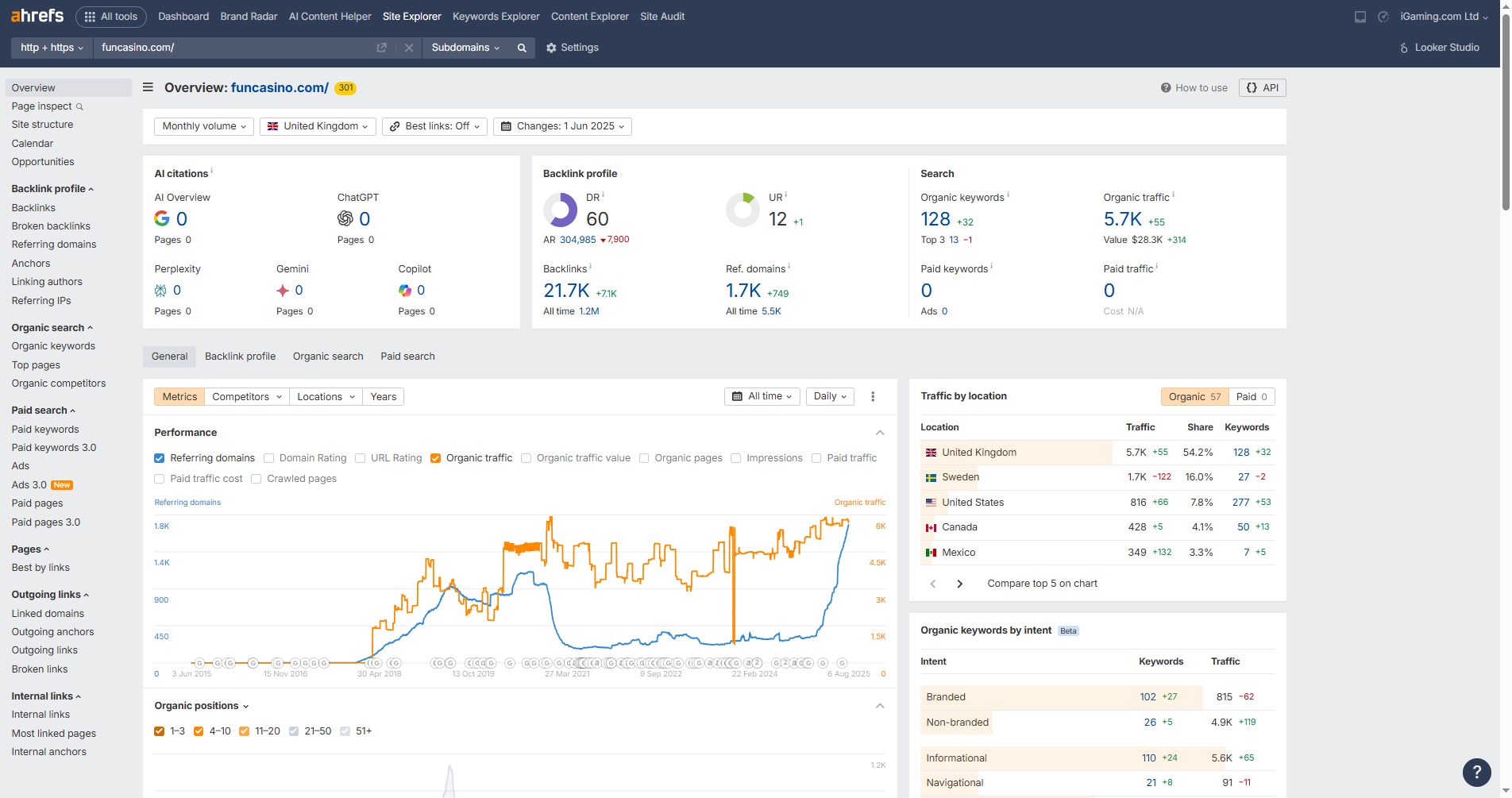Open the All time date range dropdown
The width and height of the screenshot is (1512, 798).
click(762, 396)
